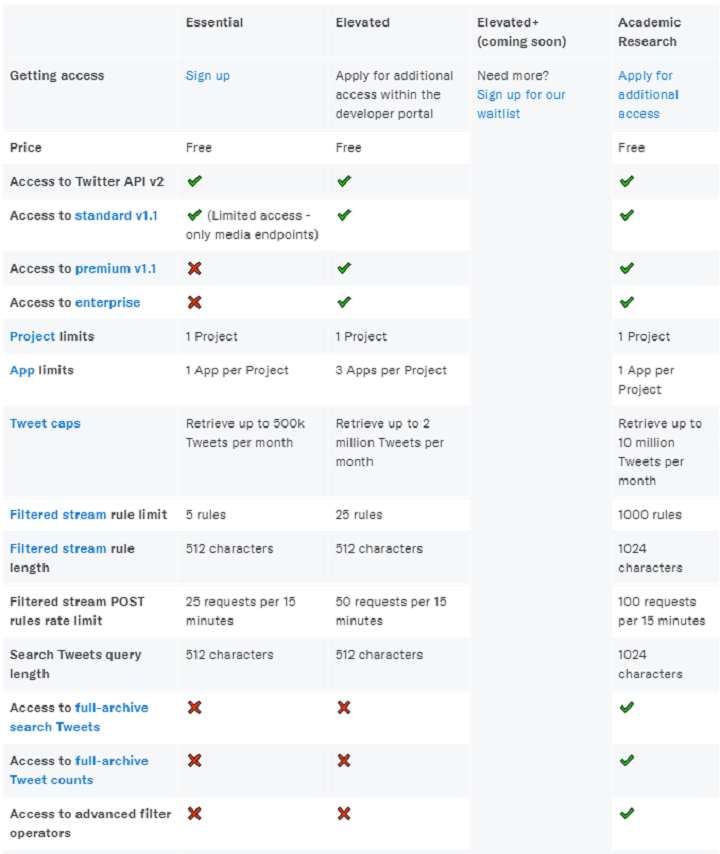The width and height of the screenshot is (720, 854).
Task: Open the Tweet caps link
Action: coord(45,423)
